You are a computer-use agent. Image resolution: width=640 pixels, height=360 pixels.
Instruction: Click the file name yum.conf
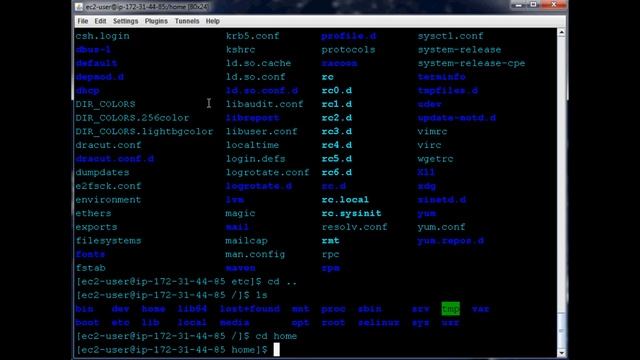click(x=441, y=227)
